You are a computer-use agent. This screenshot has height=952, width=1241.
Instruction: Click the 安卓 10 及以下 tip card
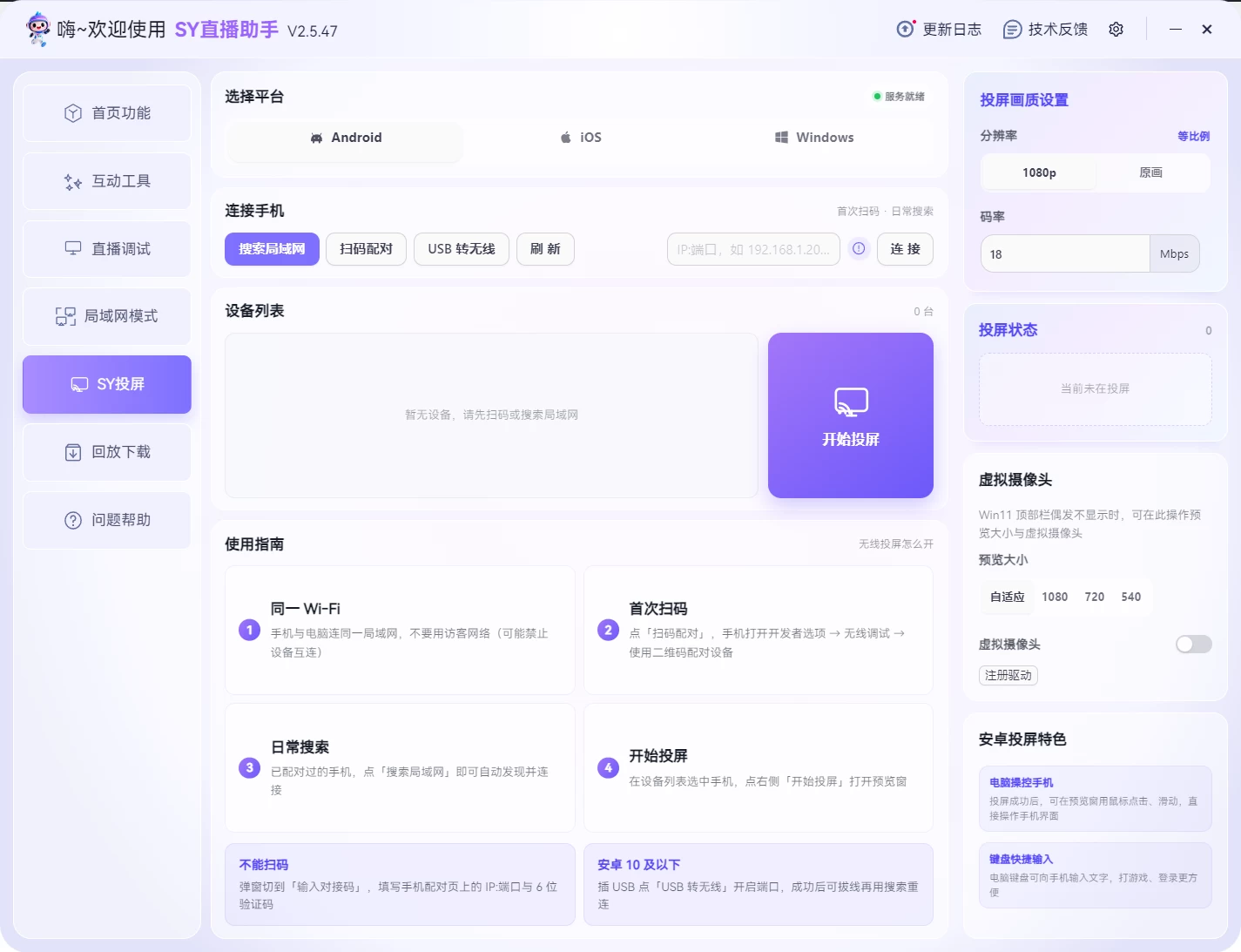click(x=759, y=884)
